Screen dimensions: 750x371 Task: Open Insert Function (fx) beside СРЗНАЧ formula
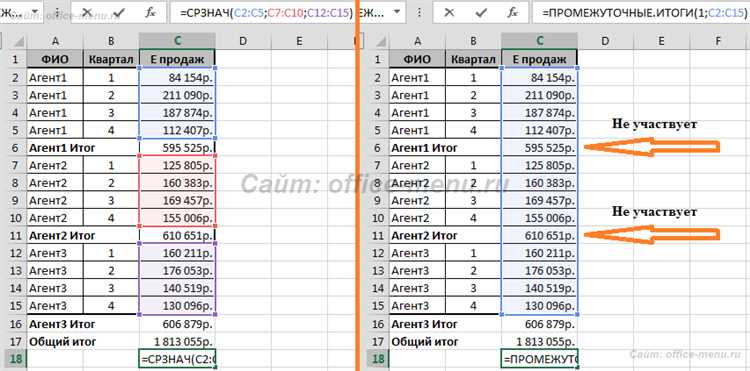(x=150, y=13)
